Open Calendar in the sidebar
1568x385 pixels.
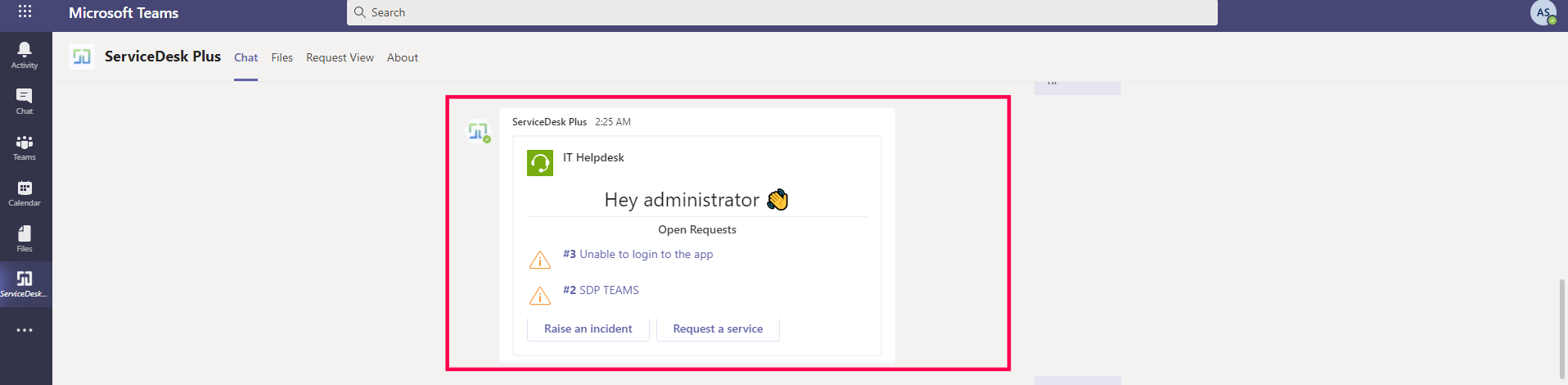pyautogui.click(x=25, y=193)
